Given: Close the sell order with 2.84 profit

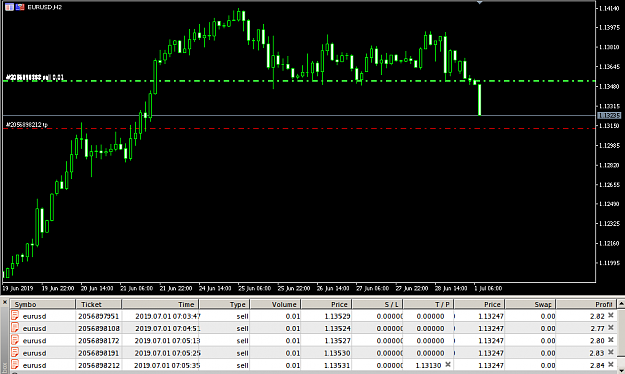Looking at the screenshot, I should coord(610,364).
